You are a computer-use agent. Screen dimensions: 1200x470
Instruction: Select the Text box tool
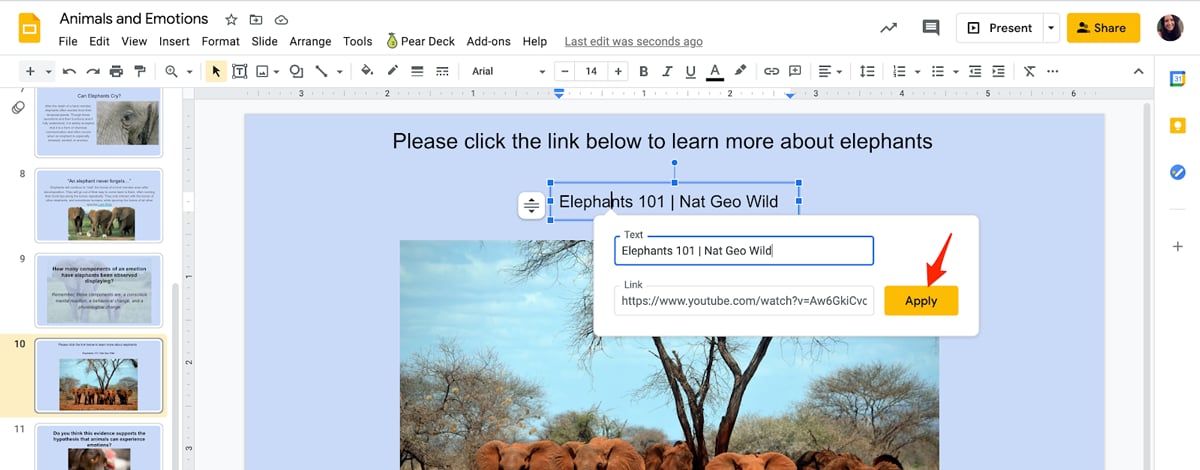[x=240, y=71]
